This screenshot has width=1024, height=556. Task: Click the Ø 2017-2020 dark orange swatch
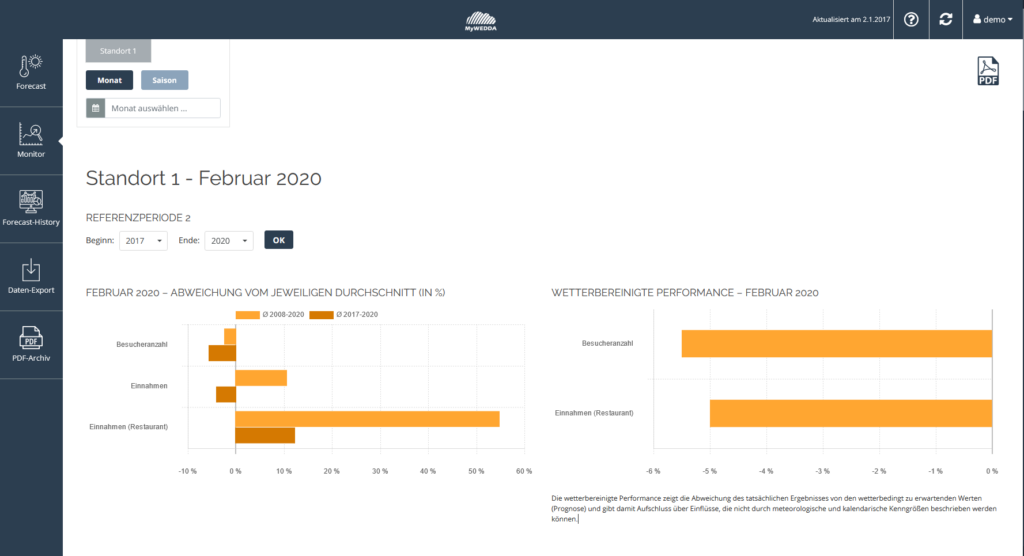click(x=321, y=315)
